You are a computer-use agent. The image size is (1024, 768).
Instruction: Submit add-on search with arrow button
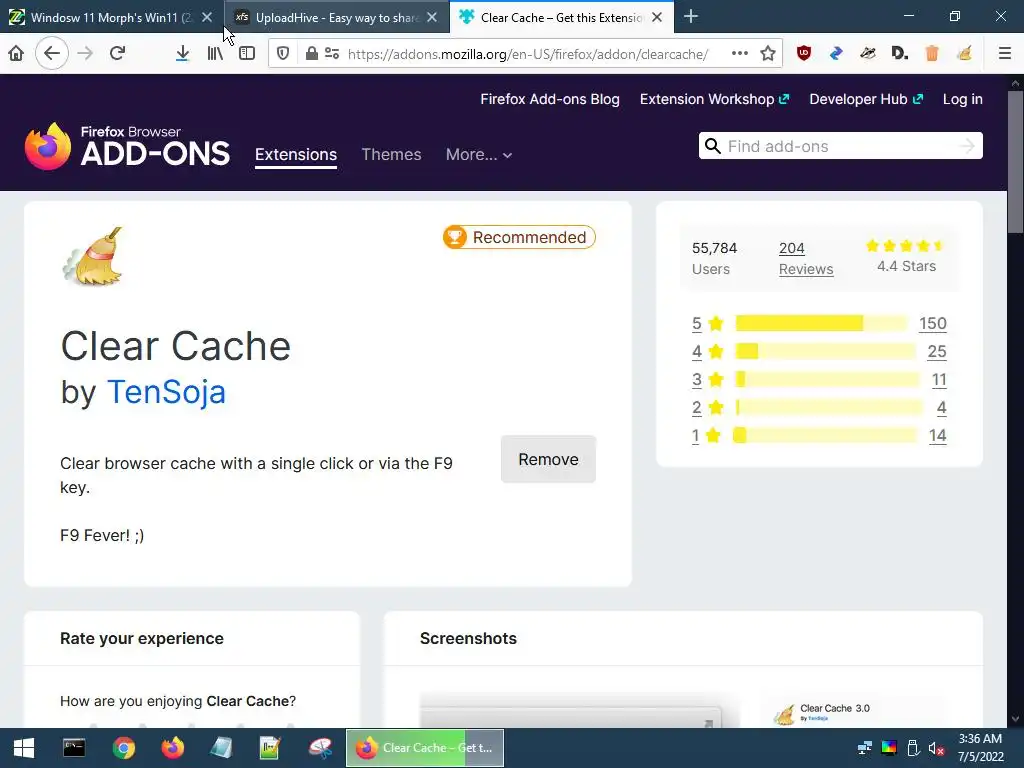tap(967, 146)
